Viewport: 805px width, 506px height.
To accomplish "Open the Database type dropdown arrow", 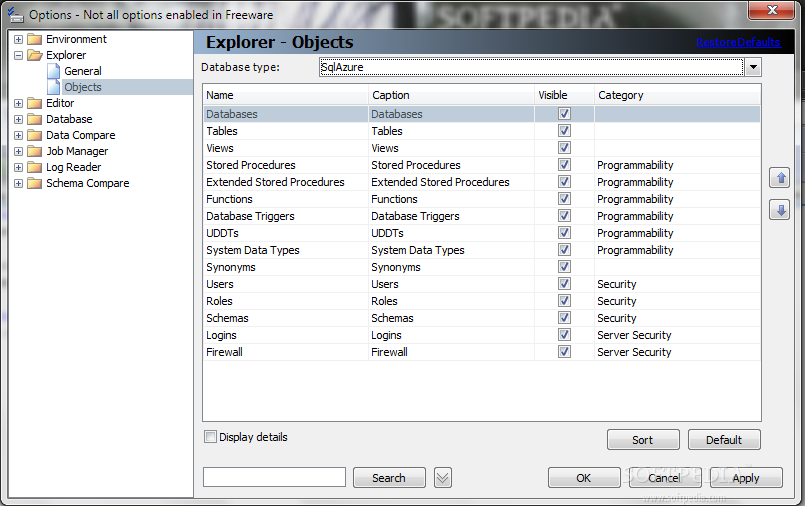I will 753,67.
